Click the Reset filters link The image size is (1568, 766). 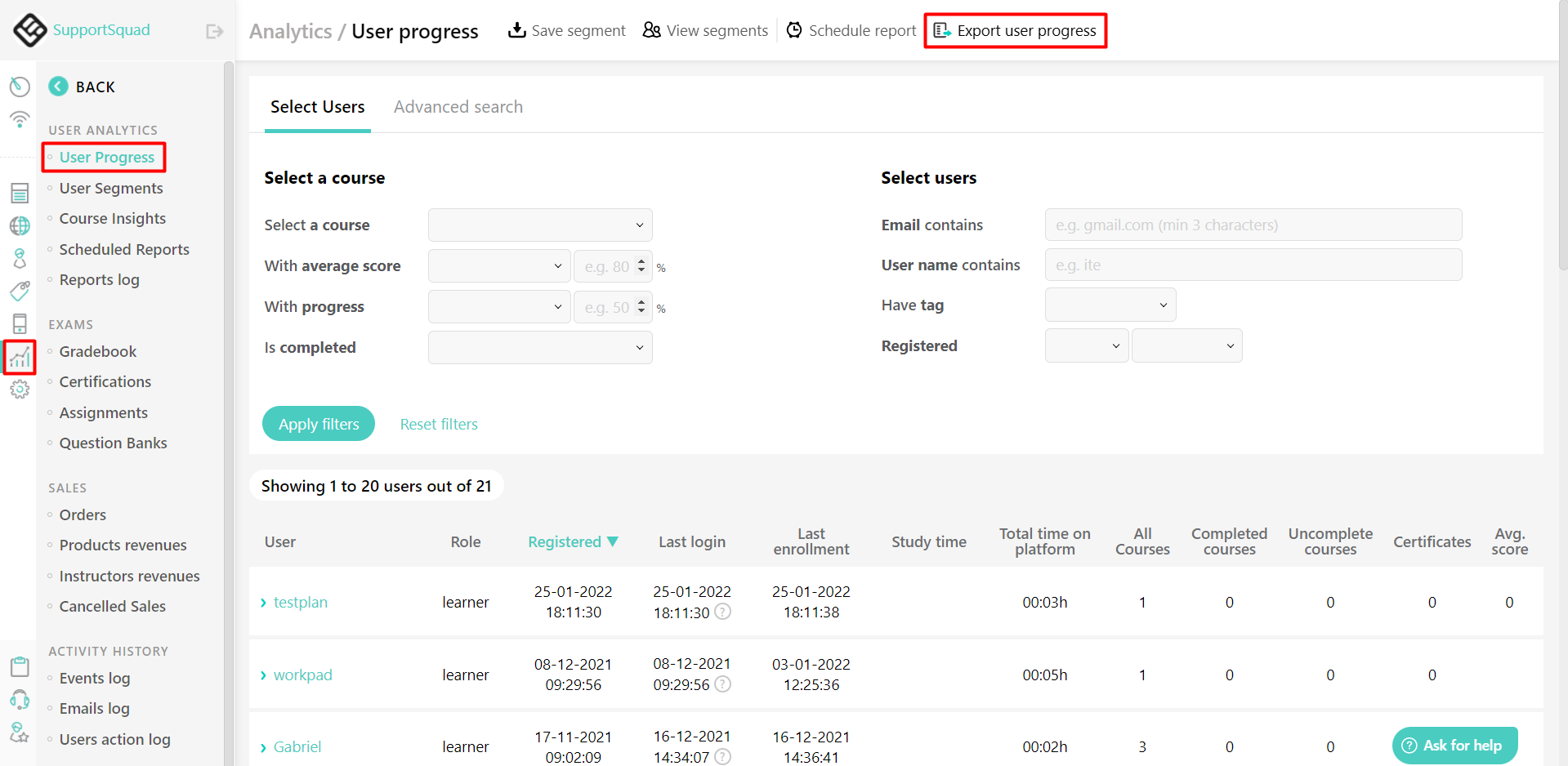point(439,423)
